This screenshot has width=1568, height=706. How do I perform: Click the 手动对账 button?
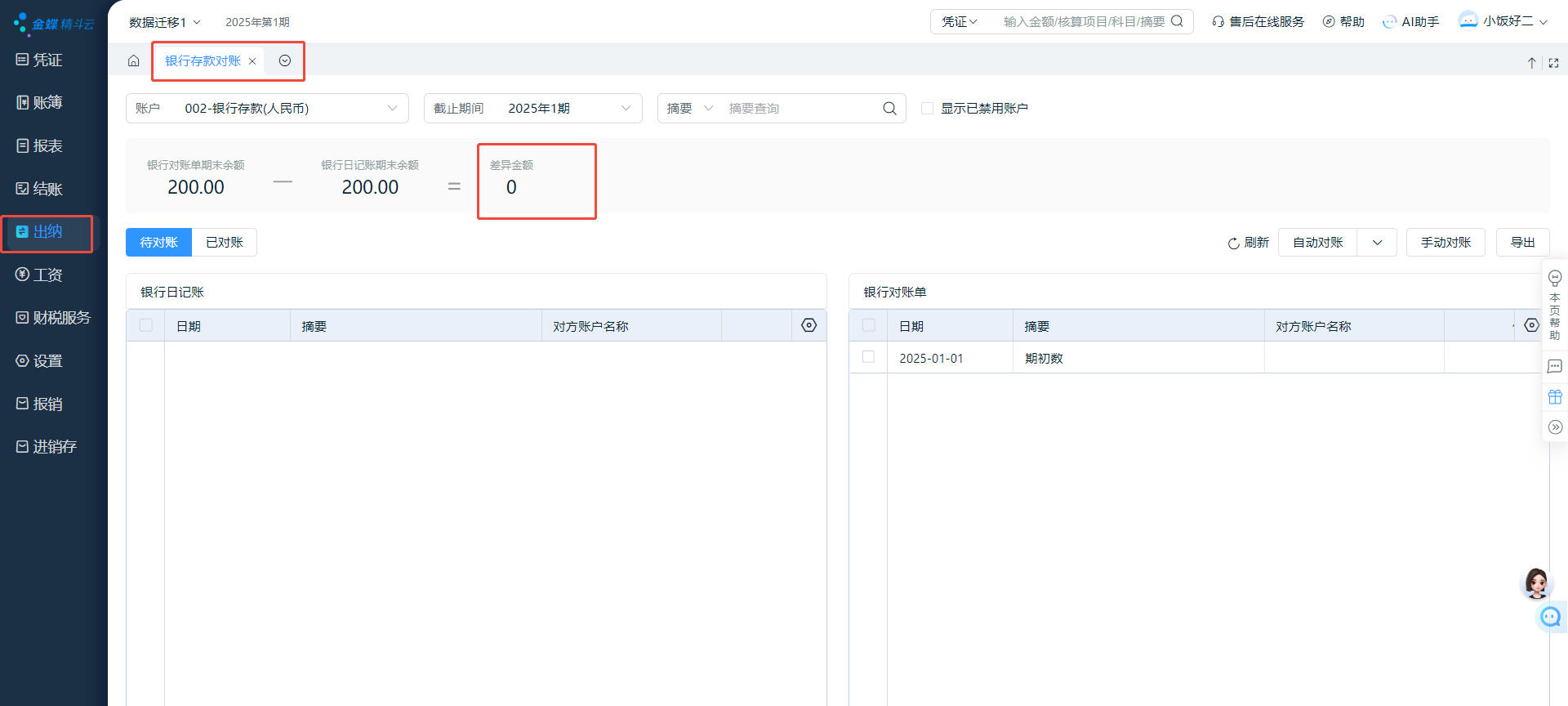(x=1445, y=243)
